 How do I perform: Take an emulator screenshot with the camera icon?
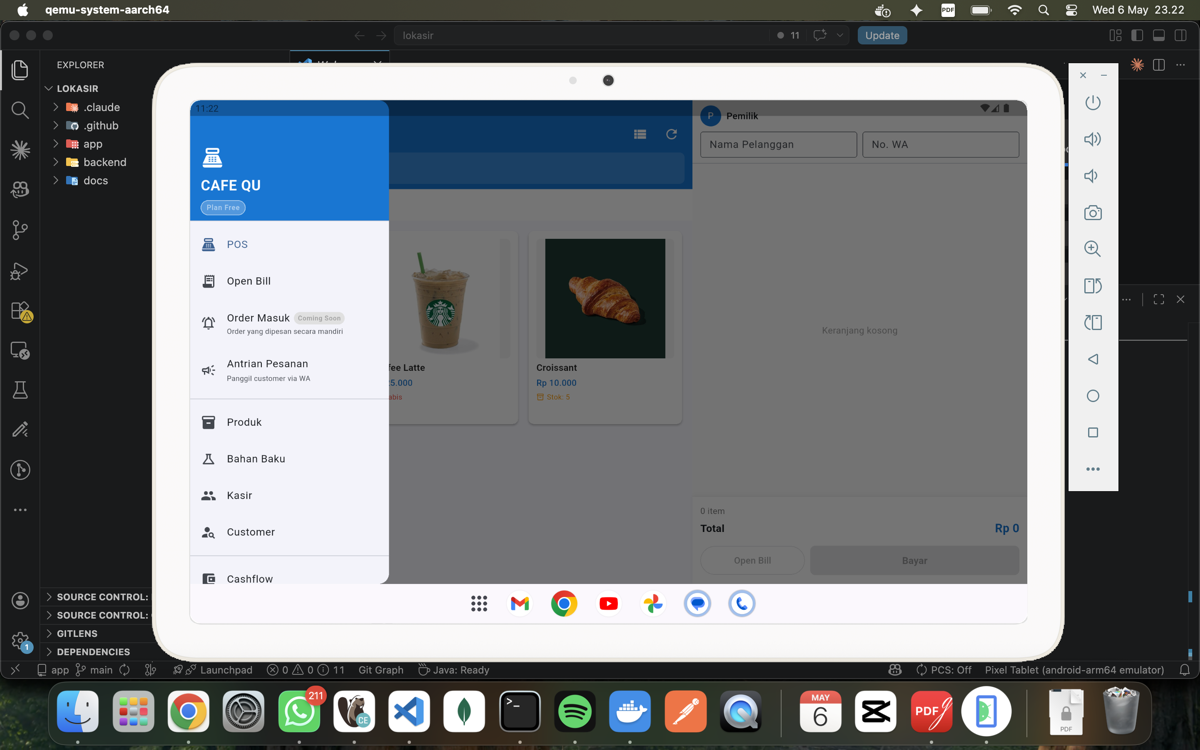click(1093, 212)
